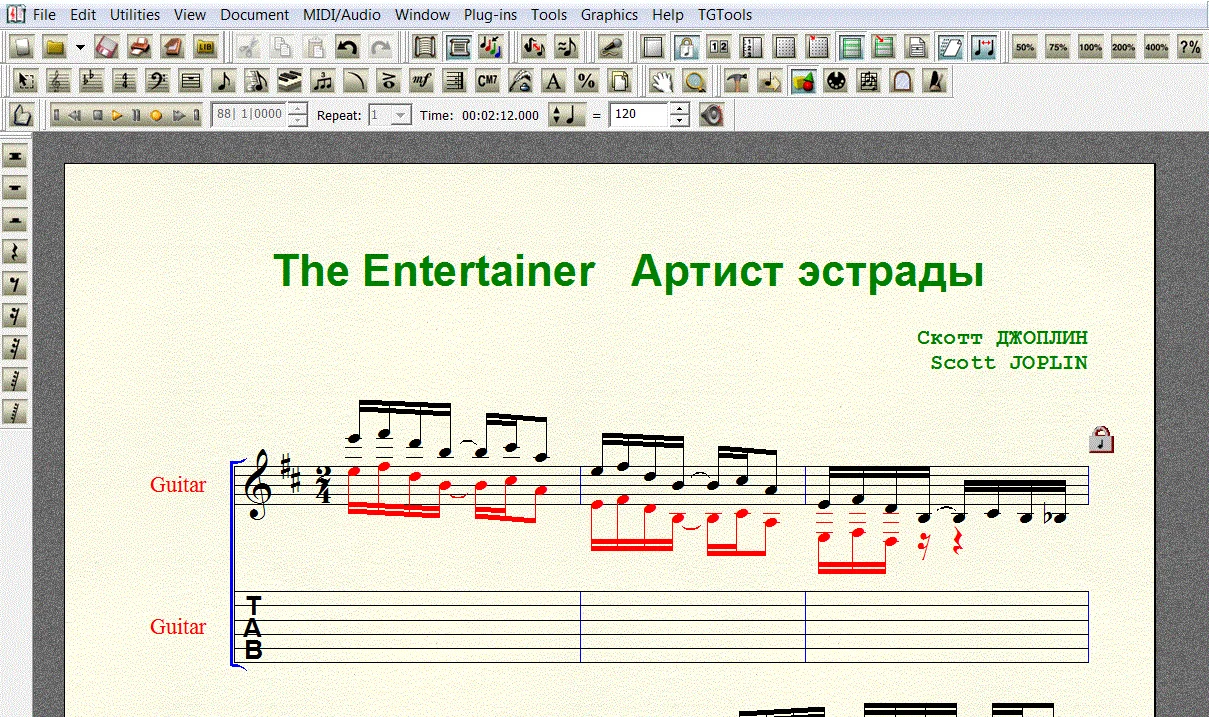1209x717 pixels.
Task: Click the Clef tool (bass clef)
Action: (158, 81)
